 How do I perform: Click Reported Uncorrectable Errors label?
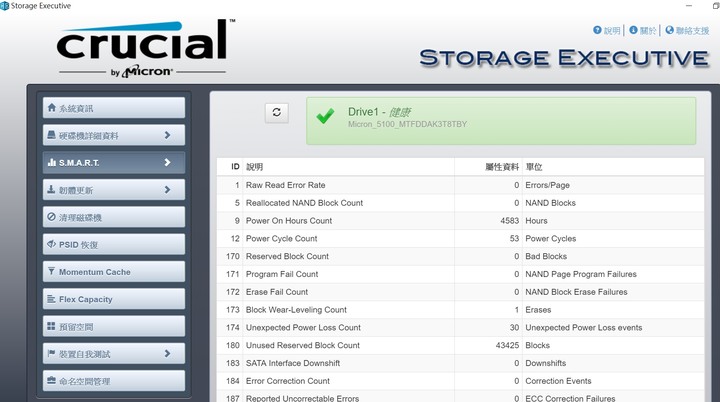pos(302,398)
